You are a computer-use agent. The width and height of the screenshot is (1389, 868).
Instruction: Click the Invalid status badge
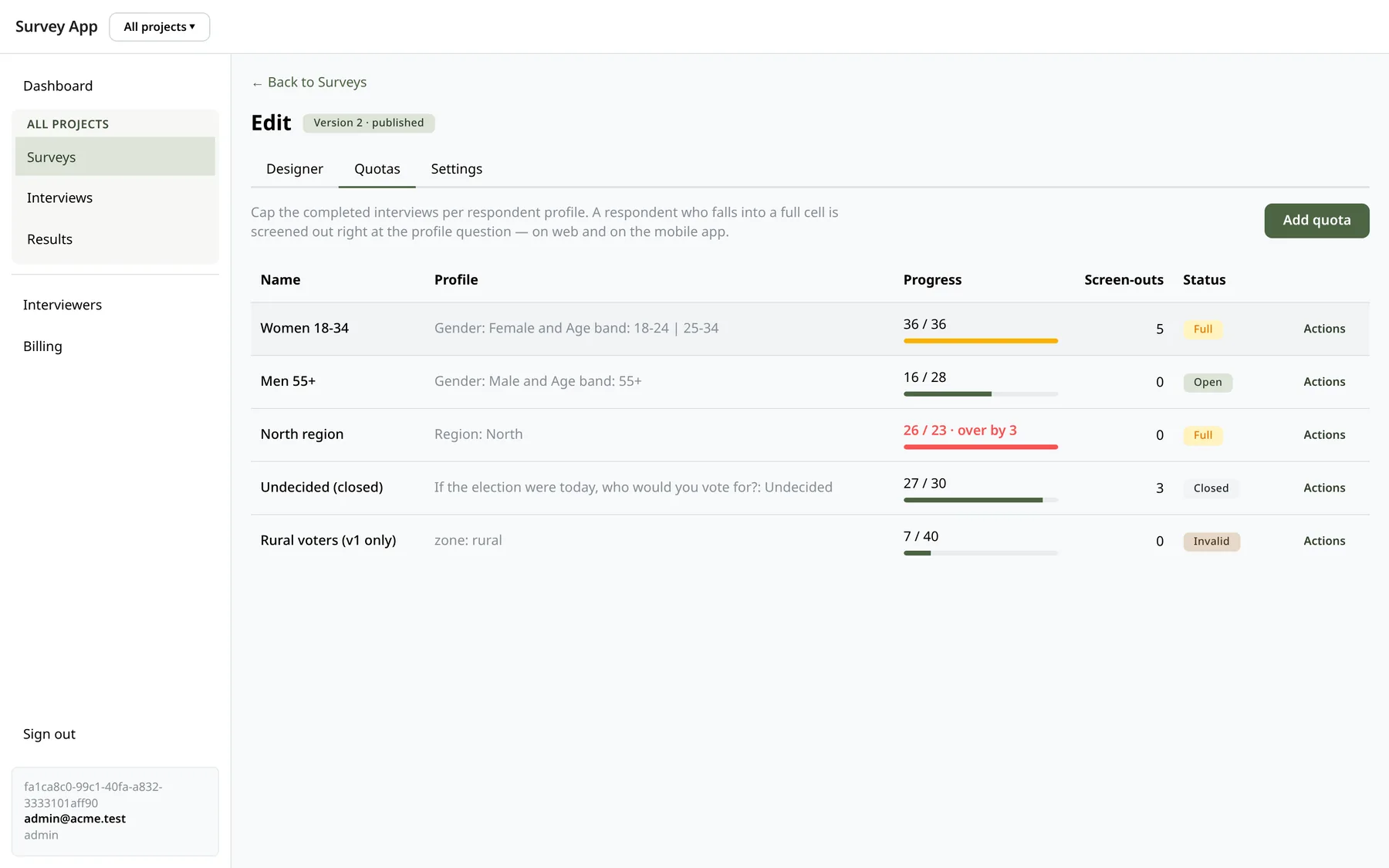(x=1212, y=542)
